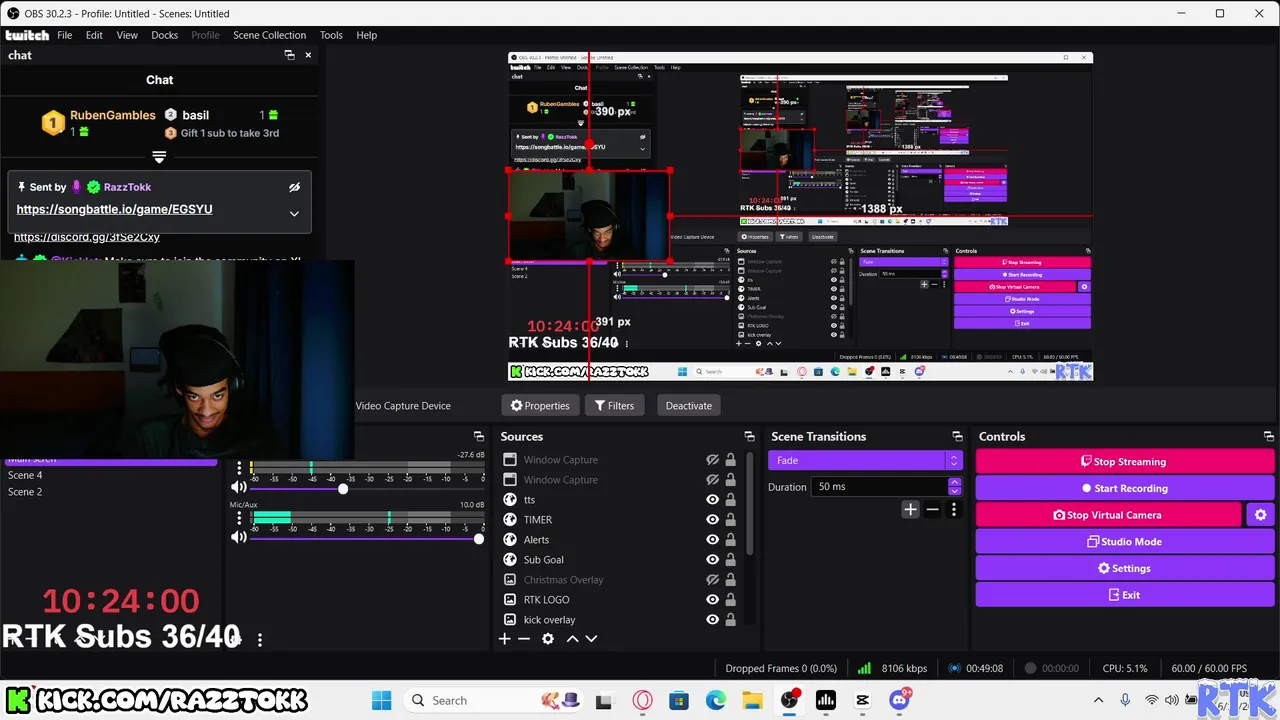Hide the kick overlay source
Image resolution: width=1280 pixels, height=720 pixels.
tap(712, 620)
